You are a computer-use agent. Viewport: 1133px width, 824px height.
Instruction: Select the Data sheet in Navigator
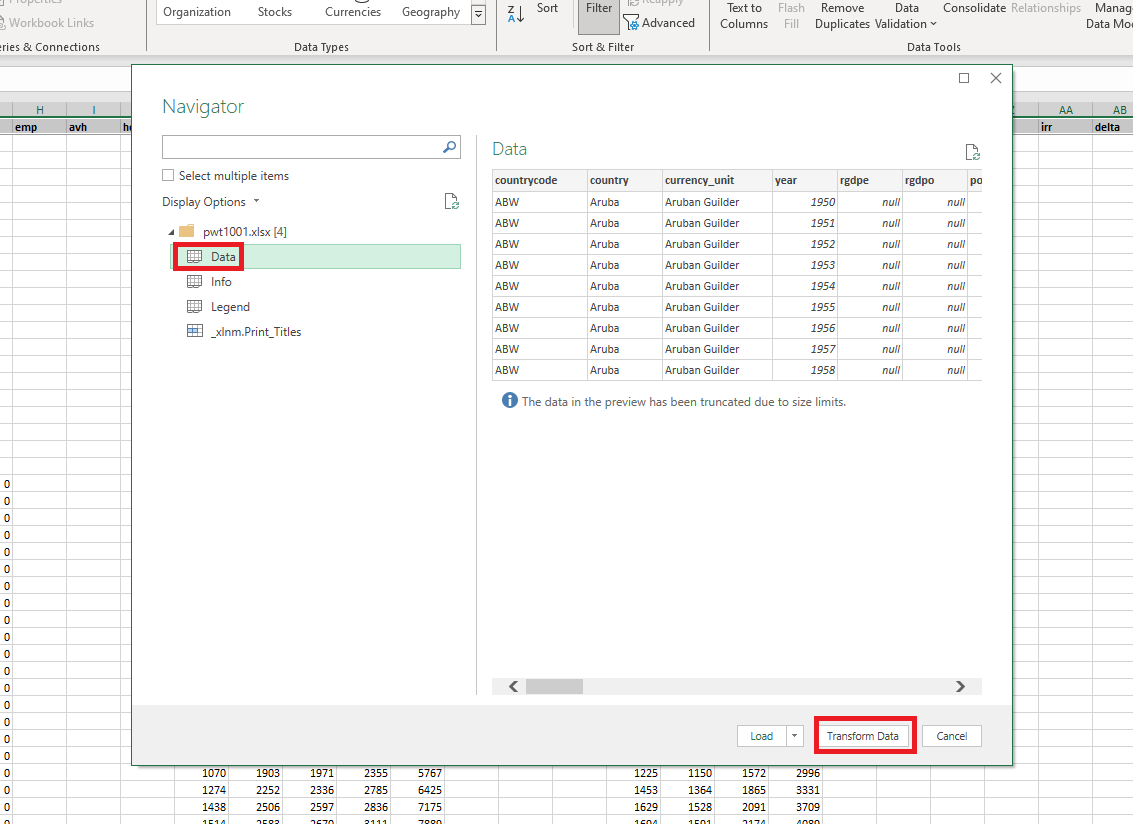[x=223, y=257]
